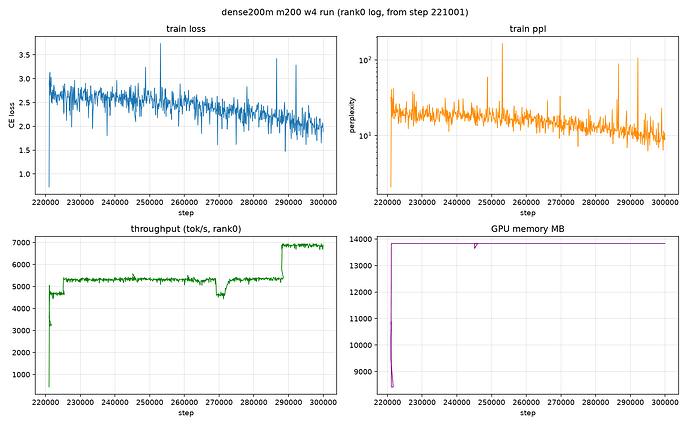Click the 250000 step tick under GPU memory

(492, 402)
